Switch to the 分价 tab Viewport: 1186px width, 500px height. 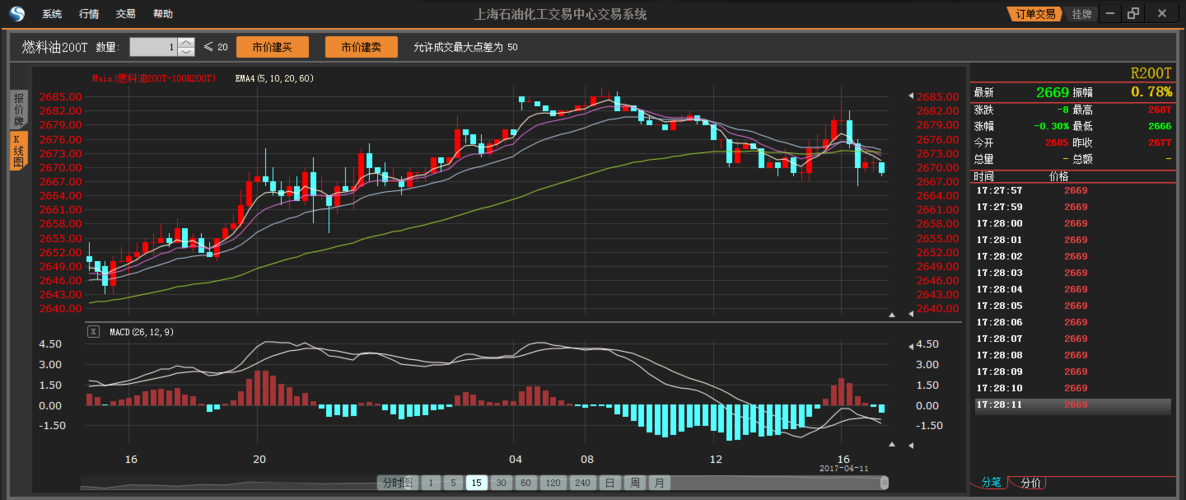tap(1030, 482)
